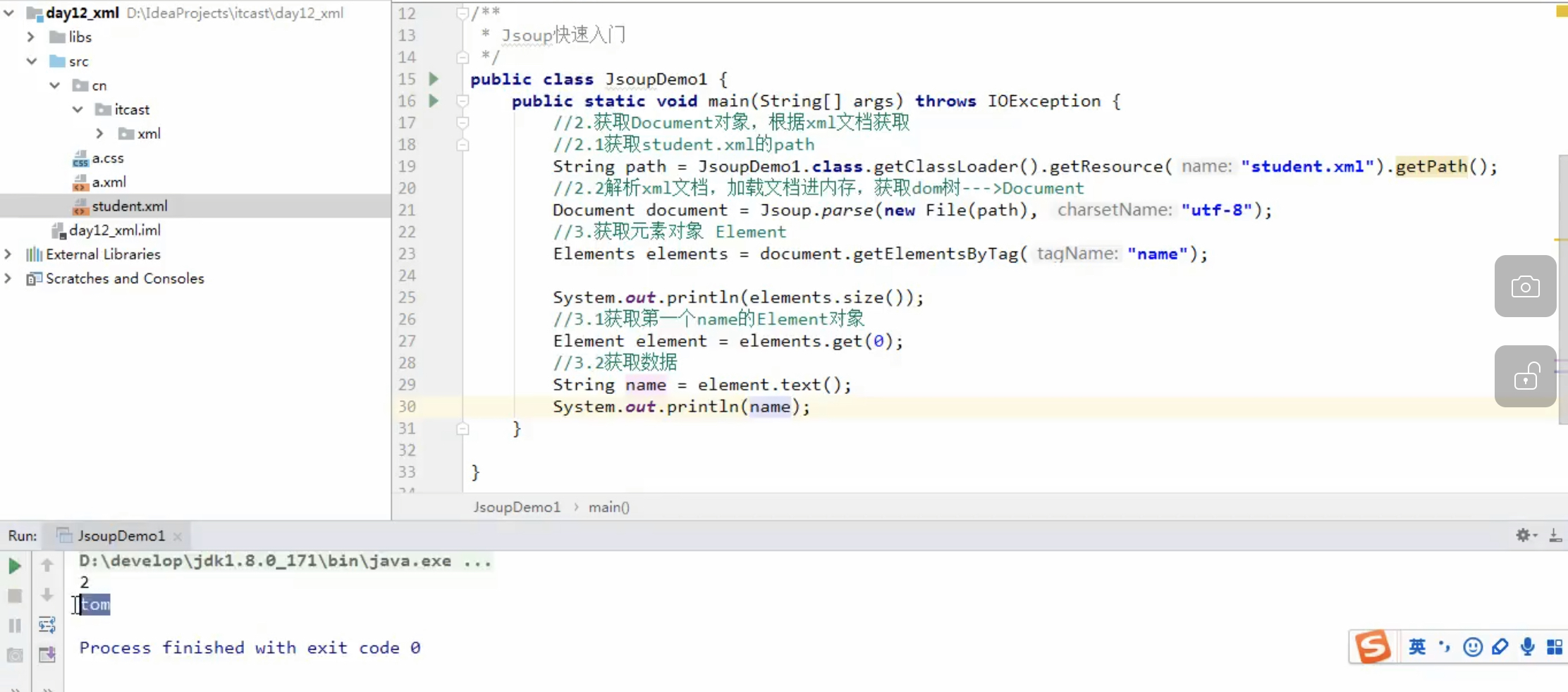
Task: Click Elements type on line 23
Action: [x=594, y=254]
